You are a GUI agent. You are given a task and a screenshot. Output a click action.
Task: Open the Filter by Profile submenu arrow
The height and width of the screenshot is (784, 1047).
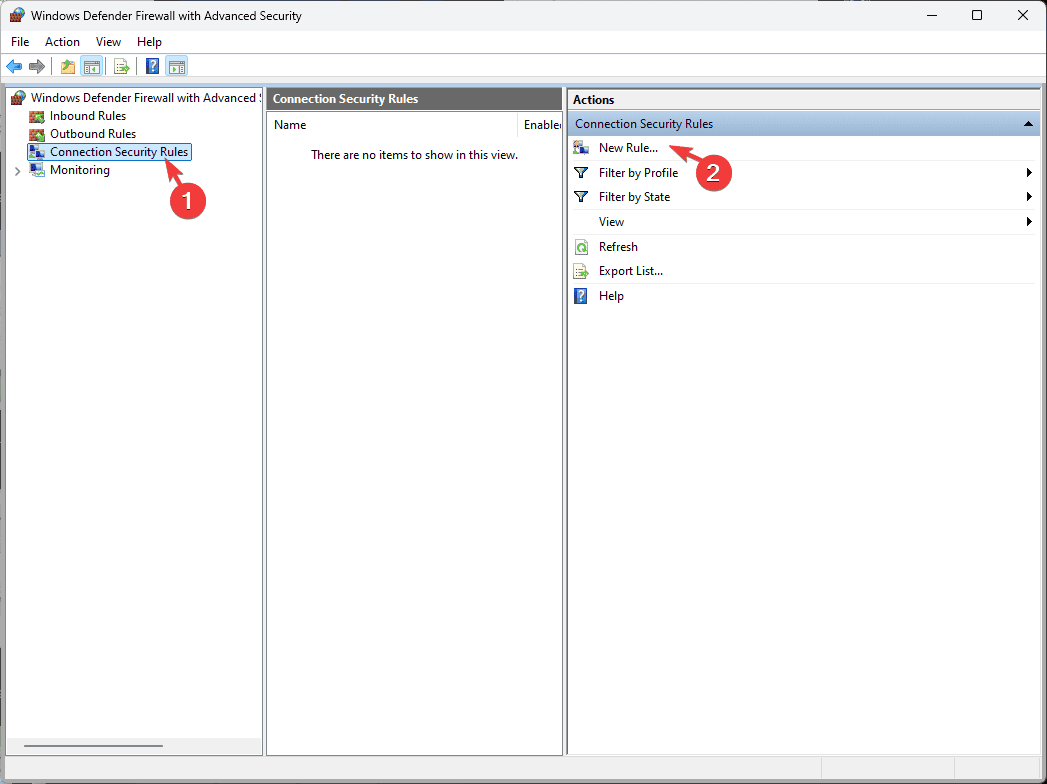pos(1029,172)
